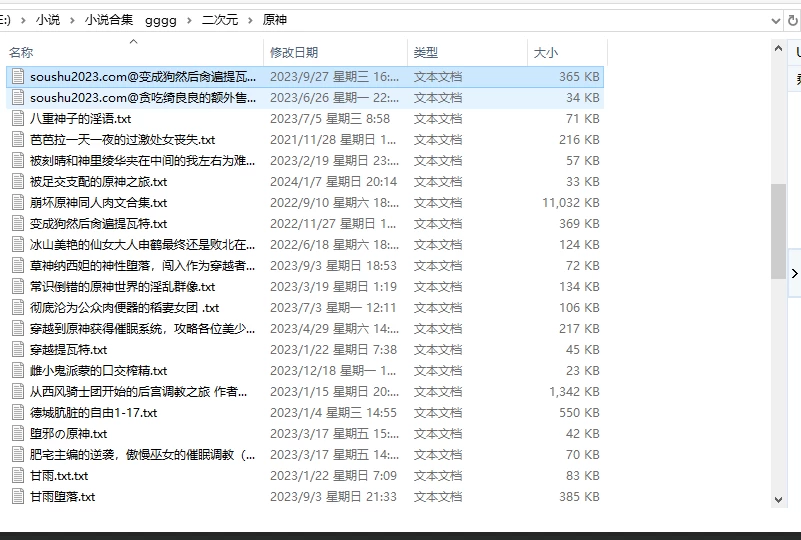Select the file icon in the 71 KB row
The width and height of the screenshot is (801, 540).
click(18, 119)
